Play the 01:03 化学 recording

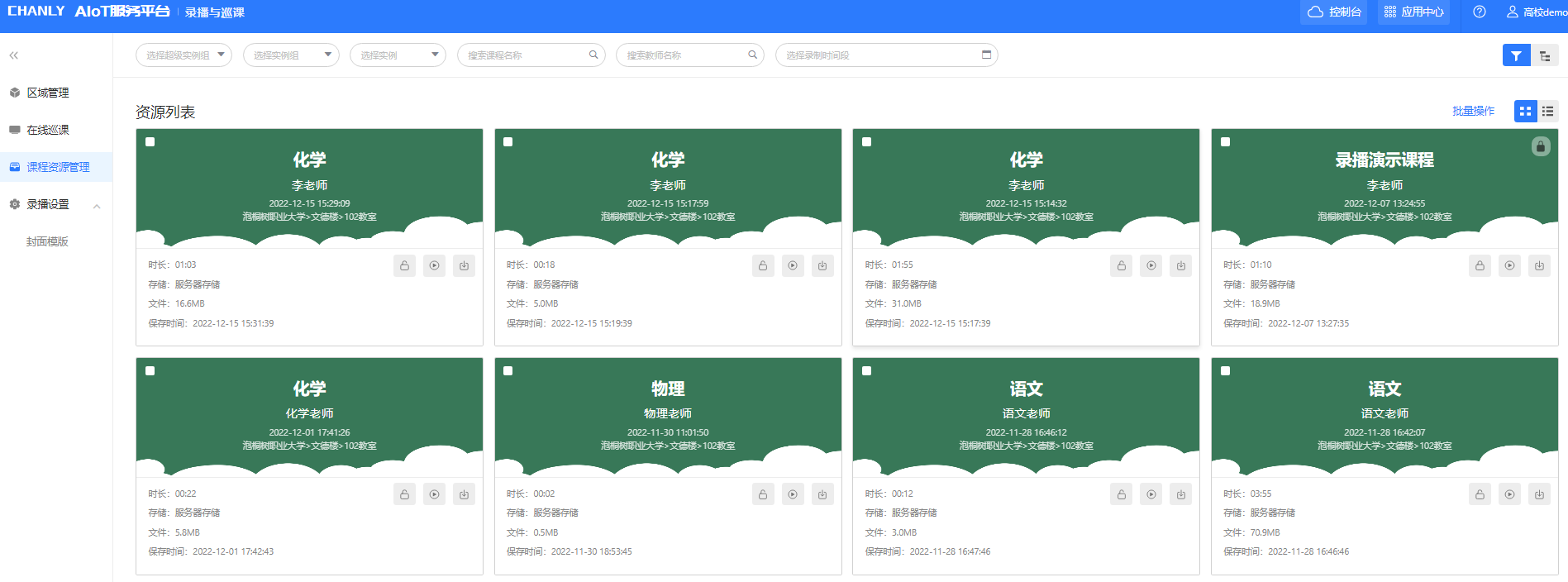coord(434,265)
